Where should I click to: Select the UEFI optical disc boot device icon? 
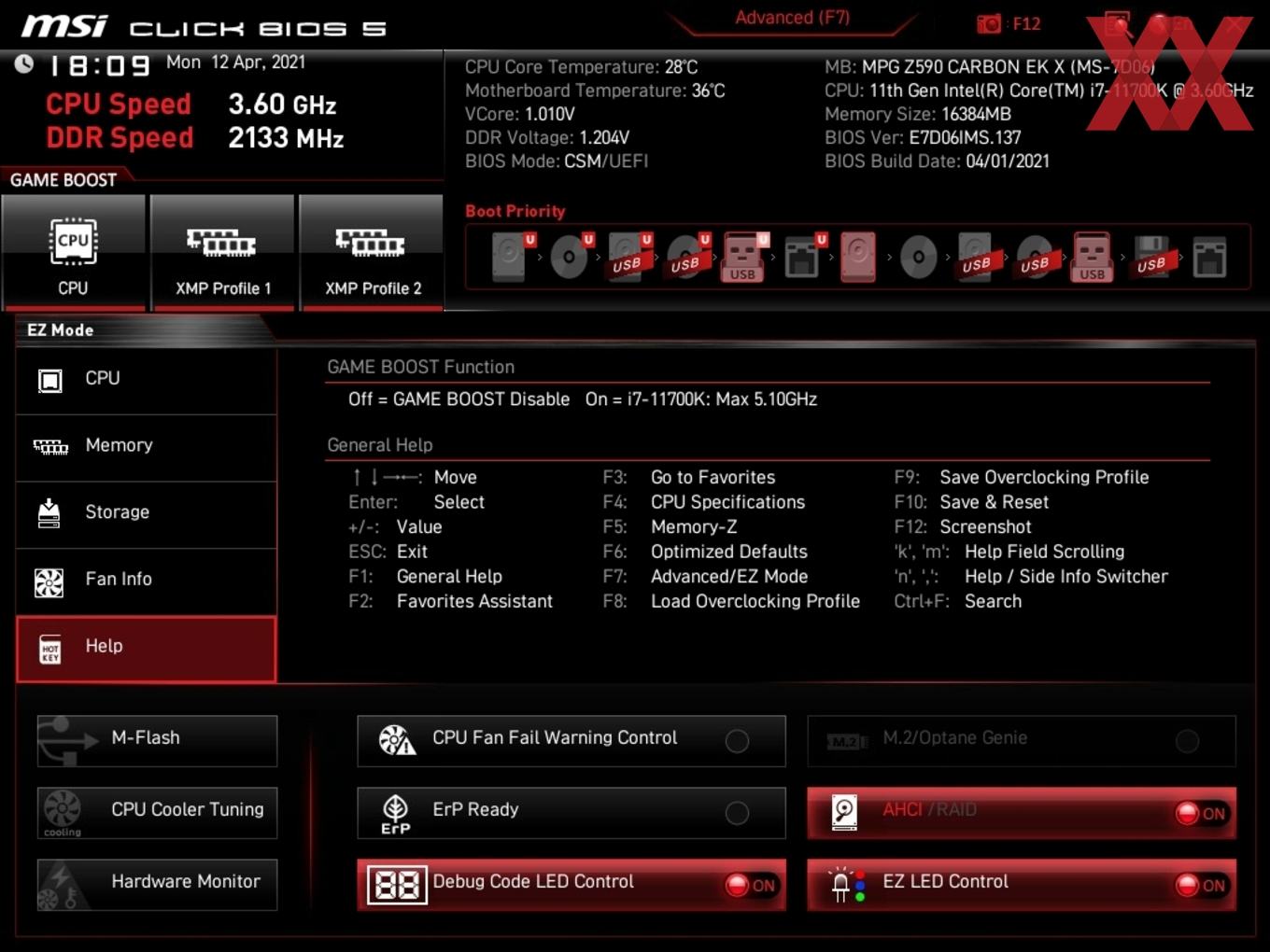click(x=571, y=257)
